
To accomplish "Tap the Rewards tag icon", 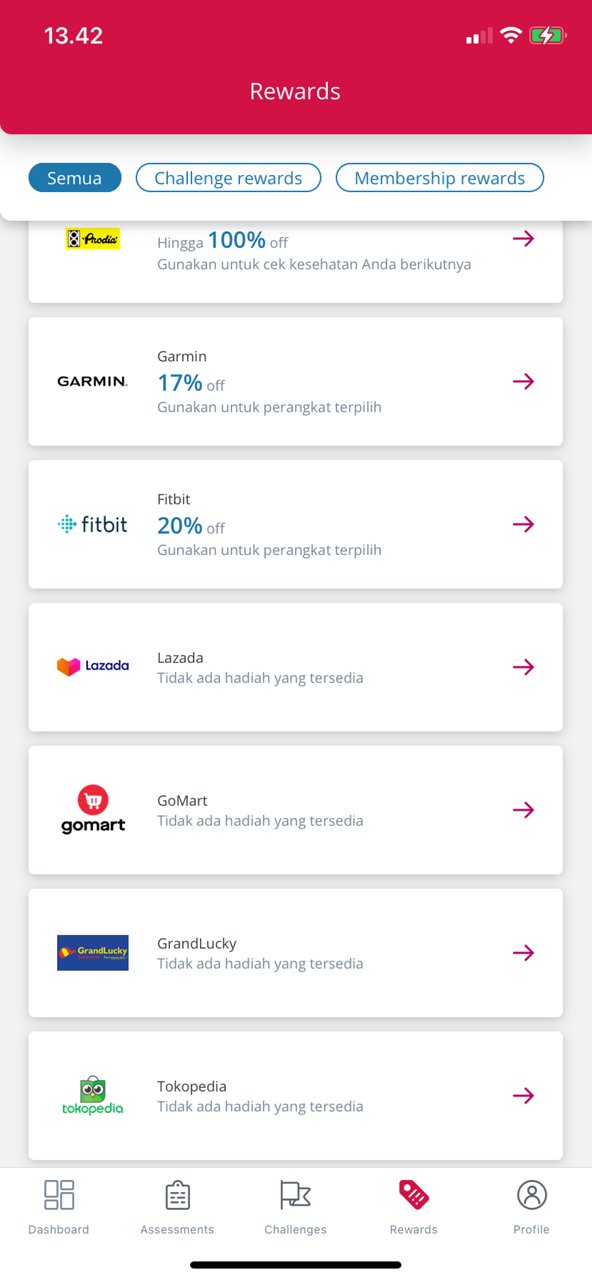I will (x=413, y=1194).
